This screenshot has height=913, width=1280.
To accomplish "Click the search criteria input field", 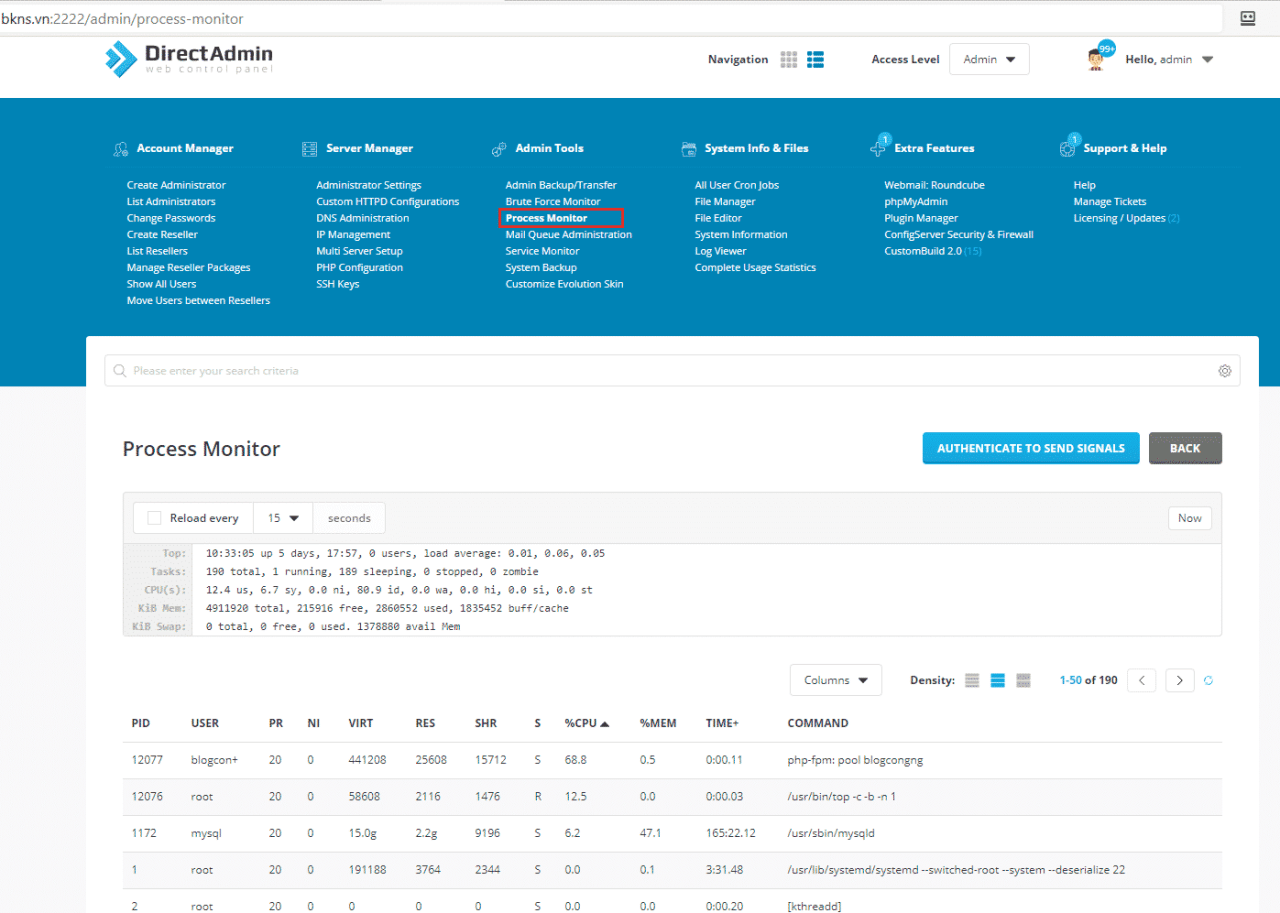I will 660,371.
